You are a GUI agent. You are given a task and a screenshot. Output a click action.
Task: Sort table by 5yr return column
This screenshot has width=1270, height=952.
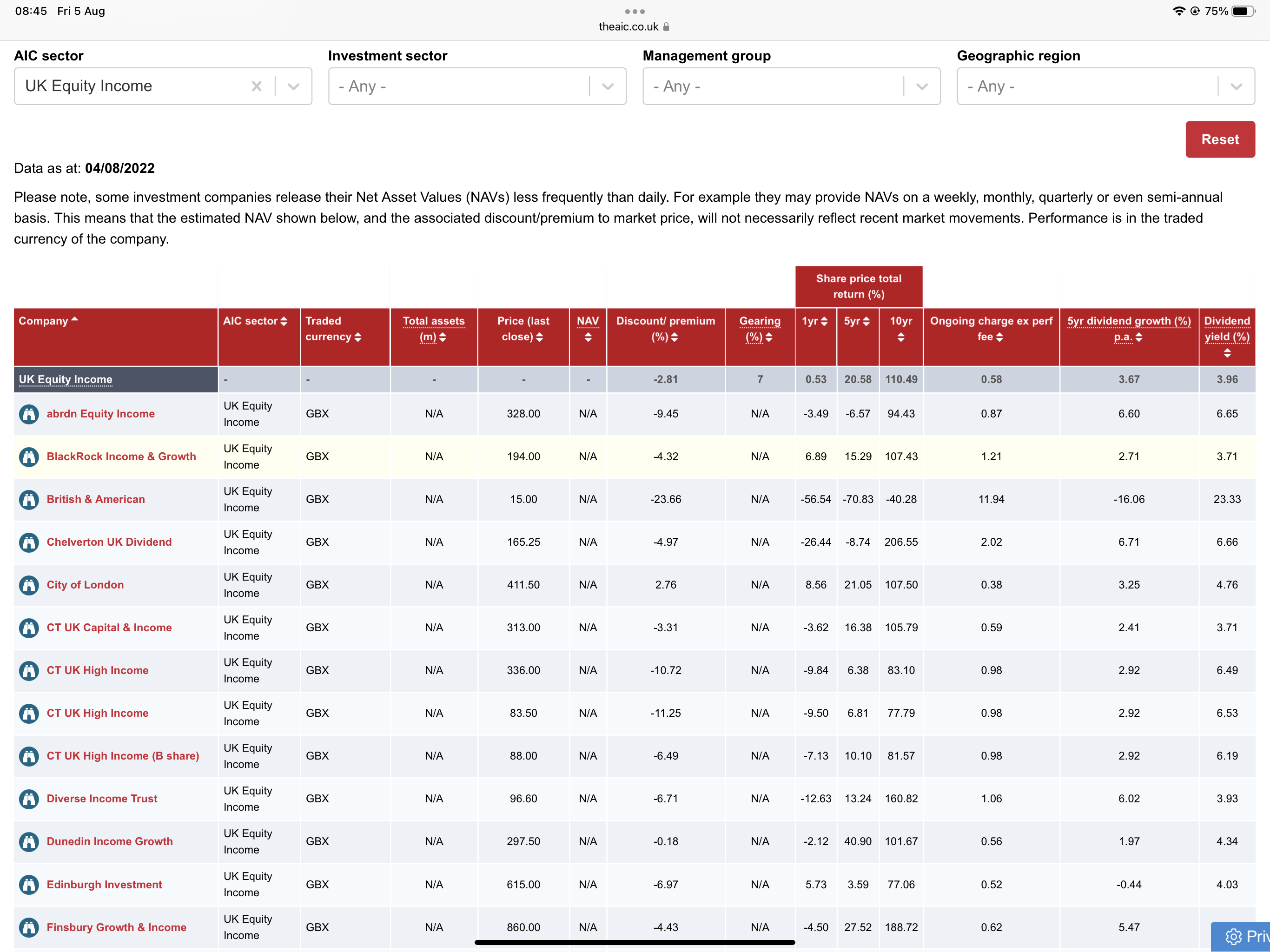tap(857, 322)
